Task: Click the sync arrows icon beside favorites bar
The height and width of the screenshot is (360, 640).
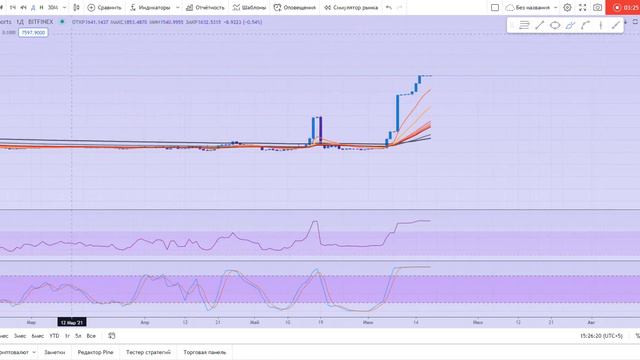Action: pos(635,22)
